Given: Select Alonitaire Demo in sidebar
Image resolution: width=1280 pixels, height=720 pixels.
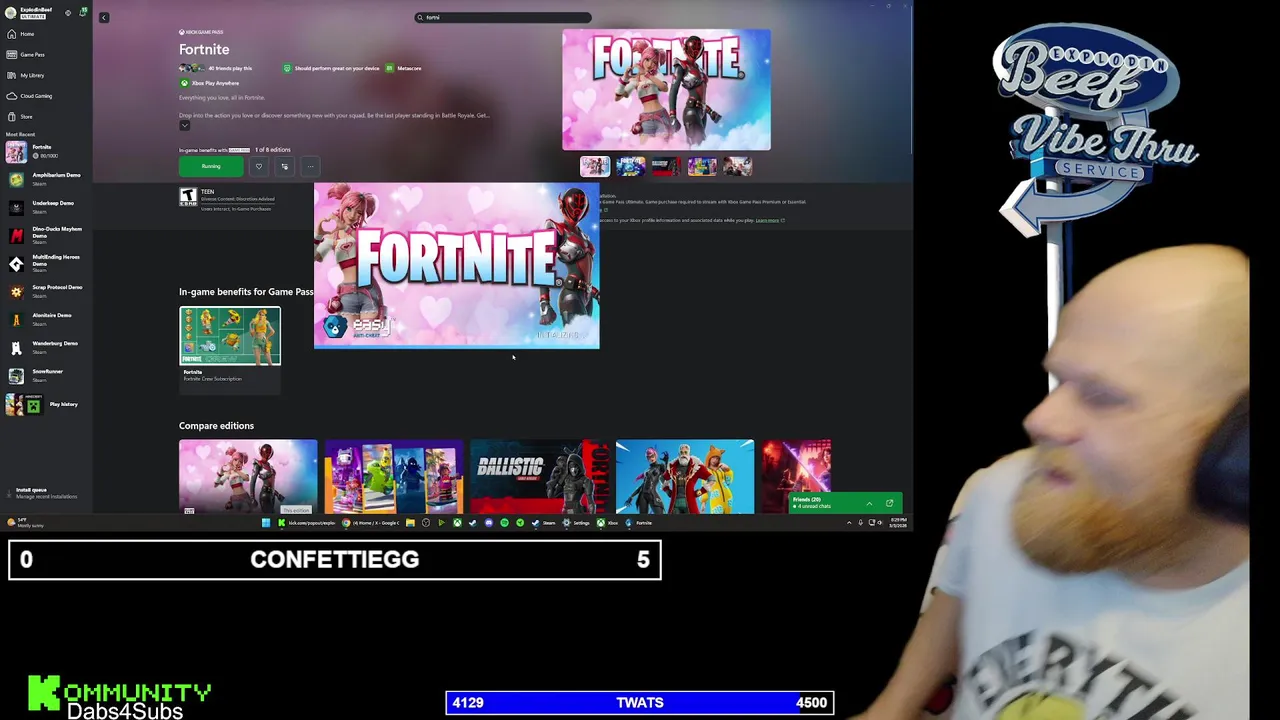Looking at the screenshot, I should pos(44,319).
